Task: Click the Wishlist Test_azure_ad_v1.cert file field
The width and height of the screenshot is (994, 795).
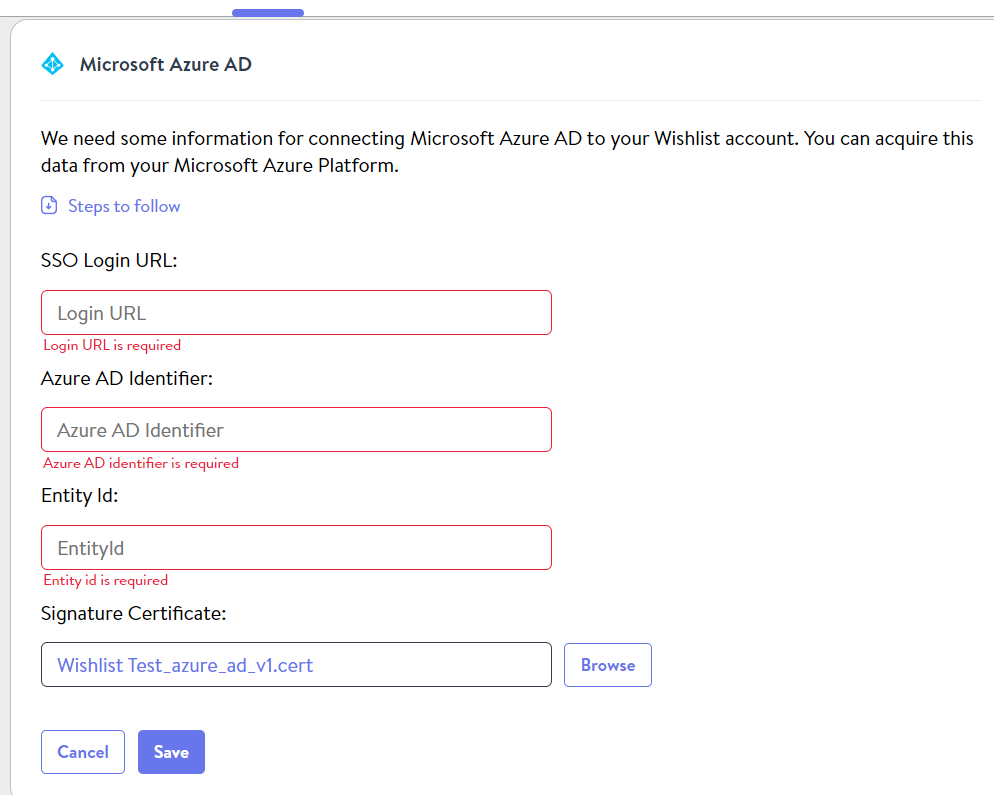Action: click(296, 664)
